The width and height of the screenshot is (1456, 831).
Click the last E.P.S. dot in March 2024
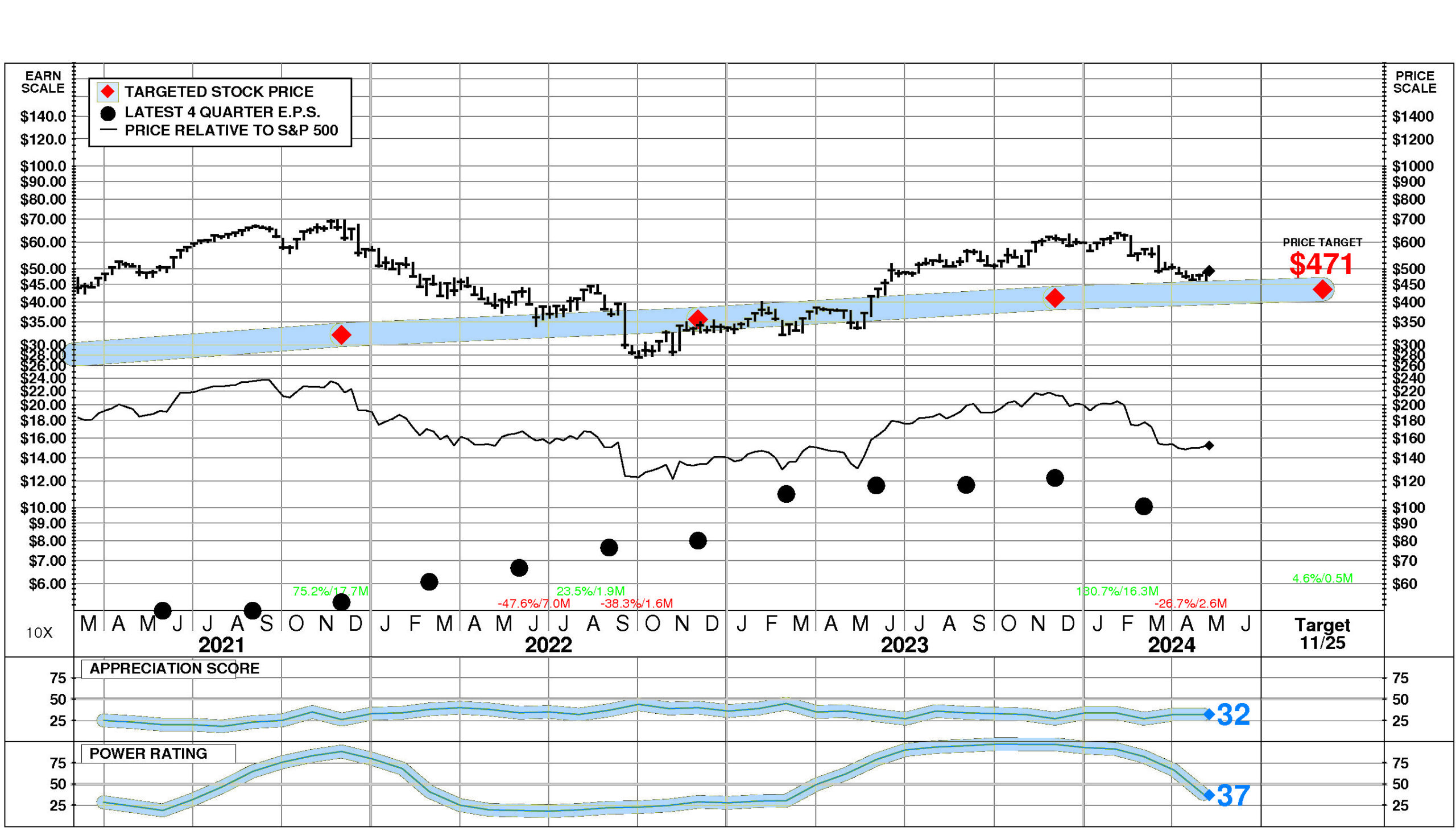(1143, 506)
